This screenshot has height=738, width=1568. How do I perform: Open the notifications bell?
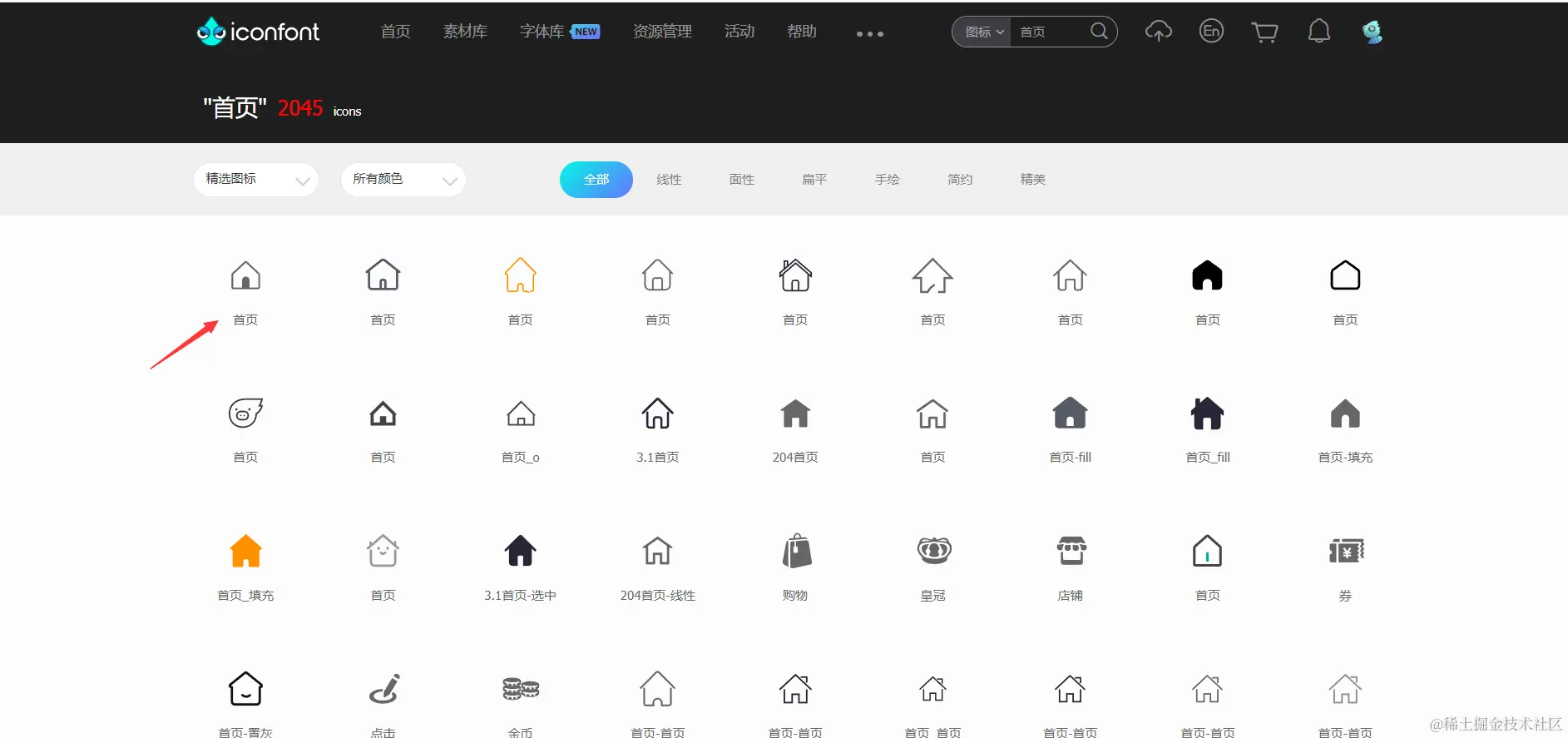point(1319,32)
